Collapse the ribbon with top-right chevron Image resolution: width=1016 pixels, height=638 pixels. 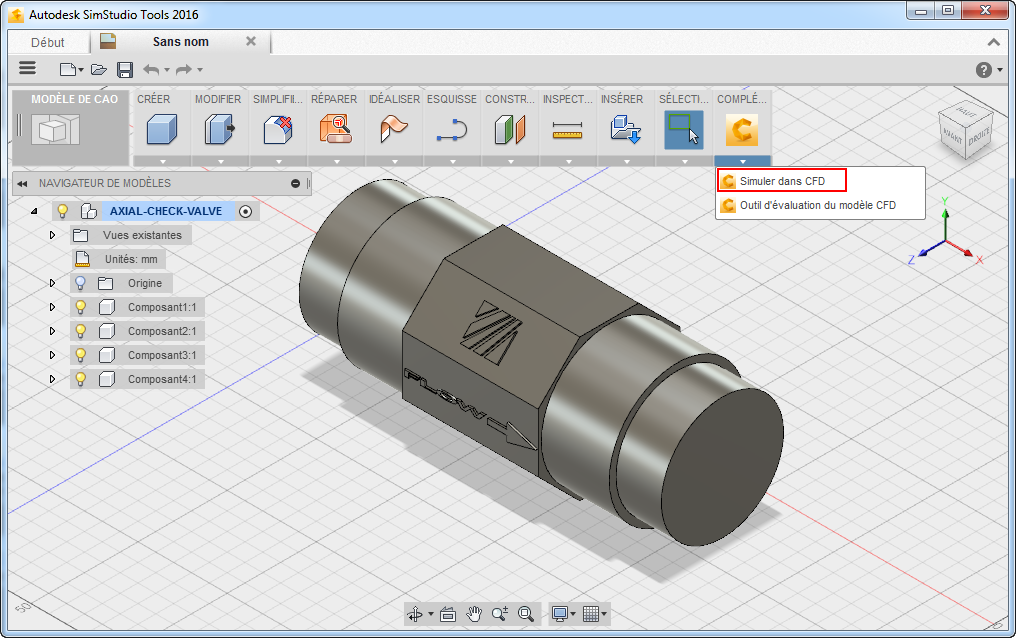click(993, 43)
